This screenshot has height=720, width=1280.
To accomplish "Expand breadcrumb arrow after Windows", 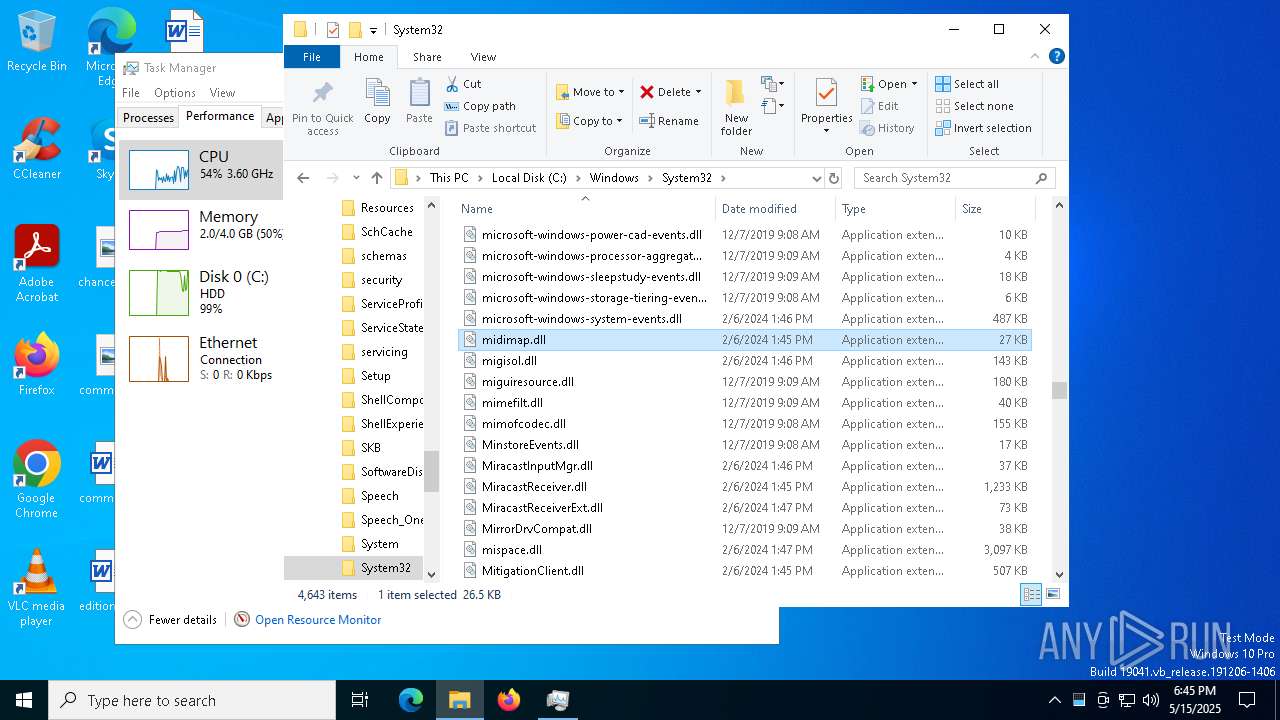I will tap(649, 178).
